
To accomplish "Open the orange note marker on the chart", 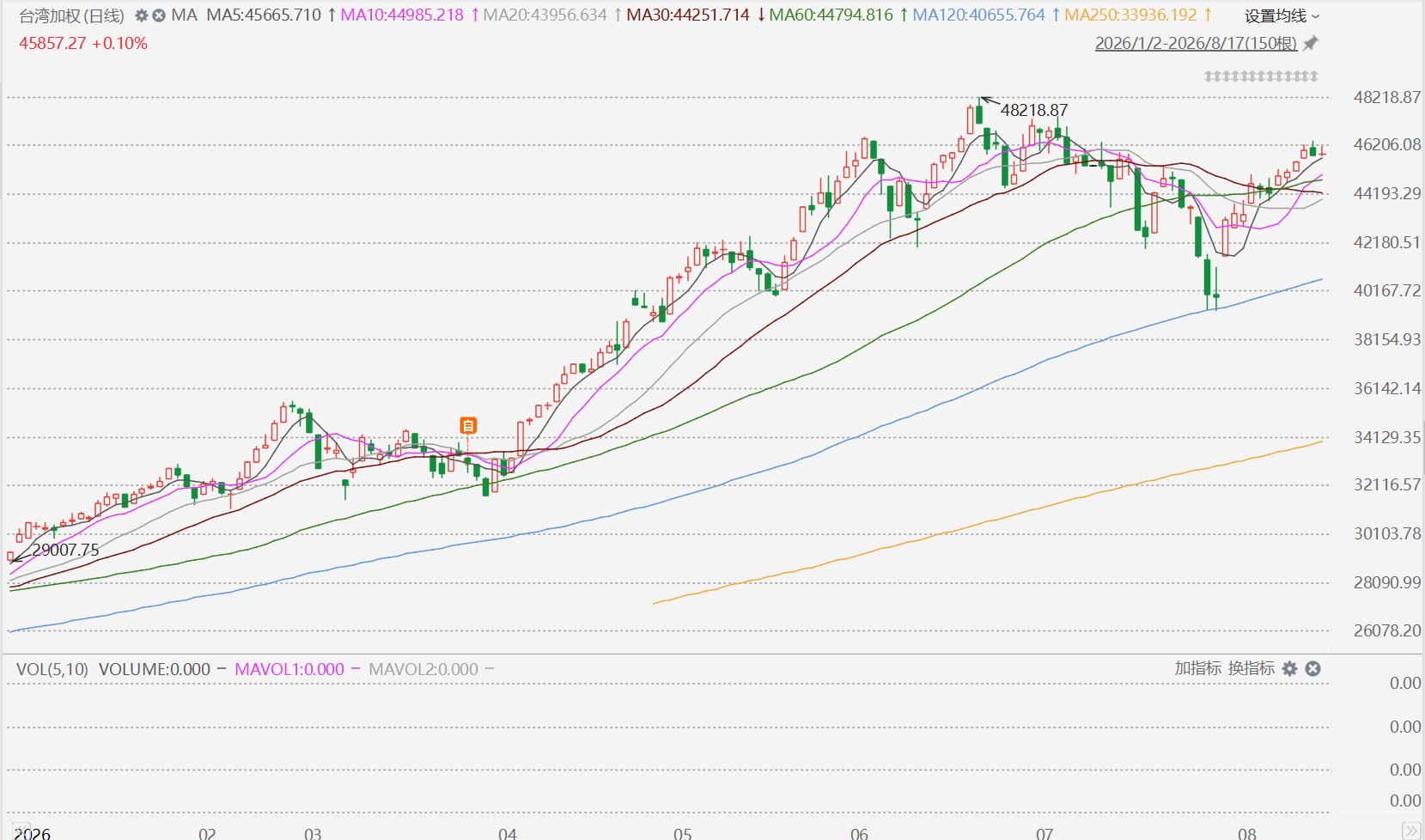I will [467, 425].
